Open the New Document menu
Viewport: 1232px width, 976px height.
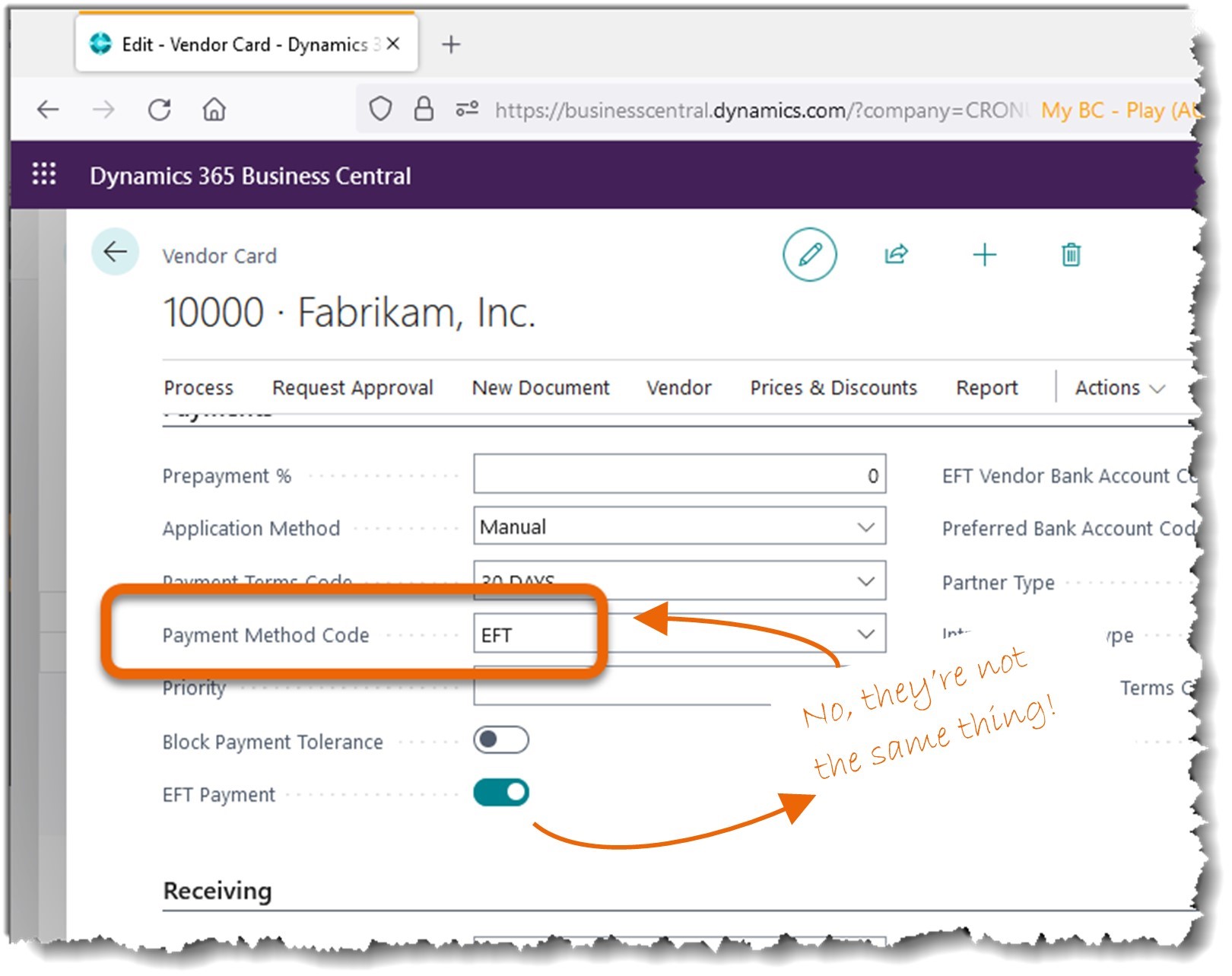click(x=541, y=388)
